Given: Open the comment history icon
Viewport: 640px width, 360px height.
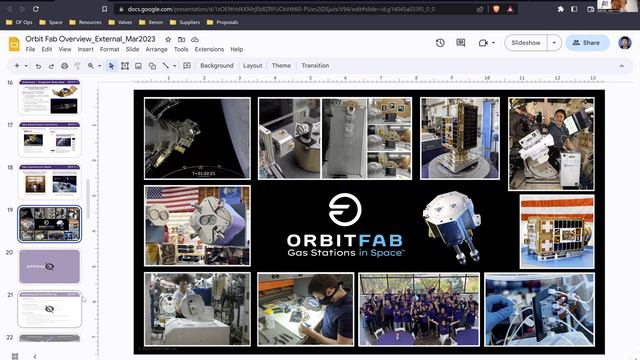Looking at the screenshot, I should (461, 43).
